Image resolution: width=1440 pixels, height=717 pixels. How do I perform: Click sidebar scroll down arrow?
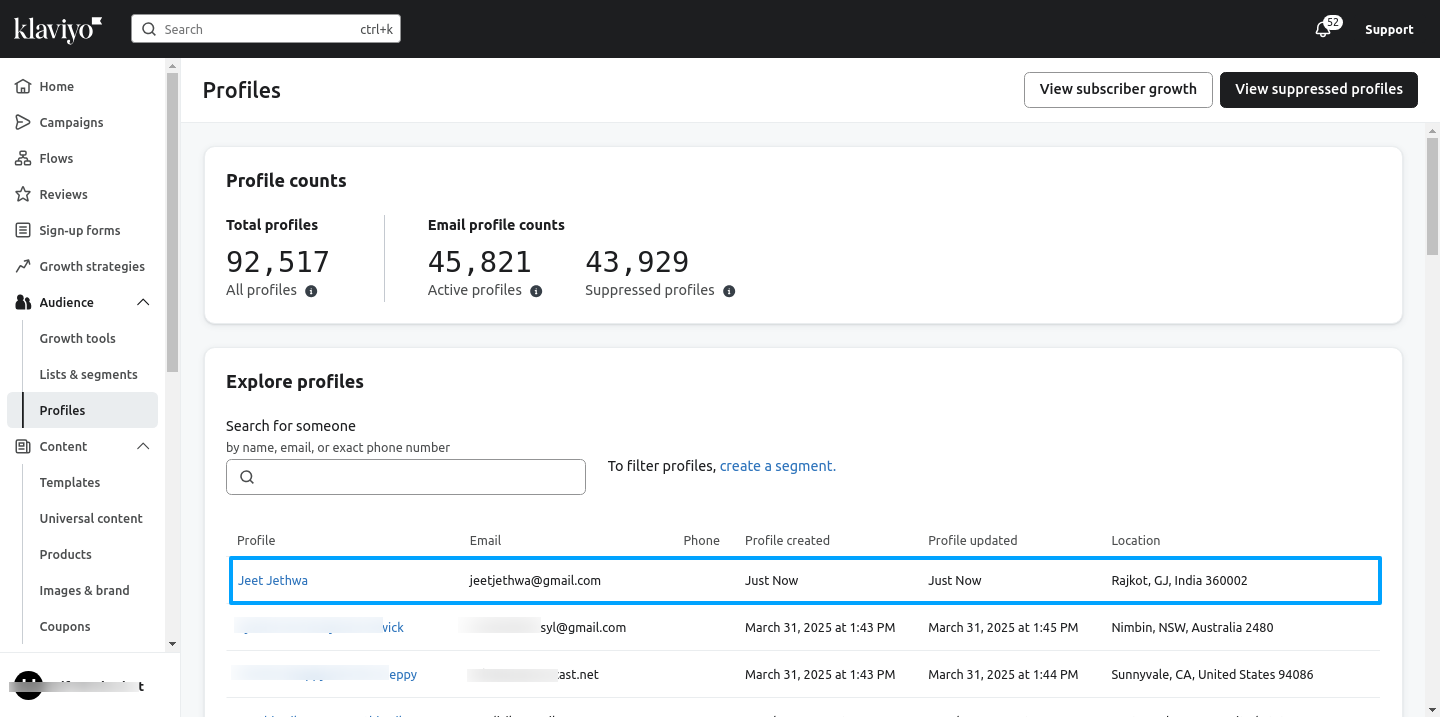click(x=172, y=644)
